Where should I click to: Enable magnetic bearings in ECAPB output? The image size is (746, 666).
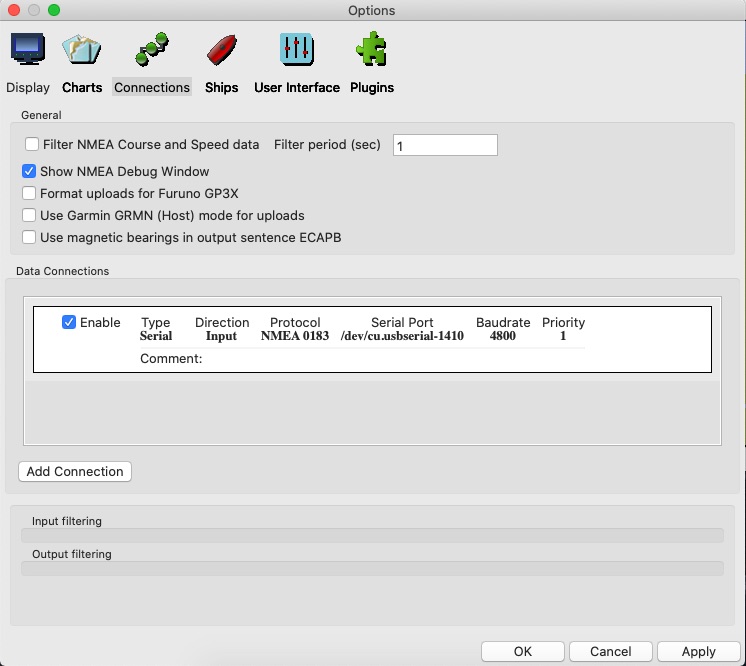(x=30, y=238)
